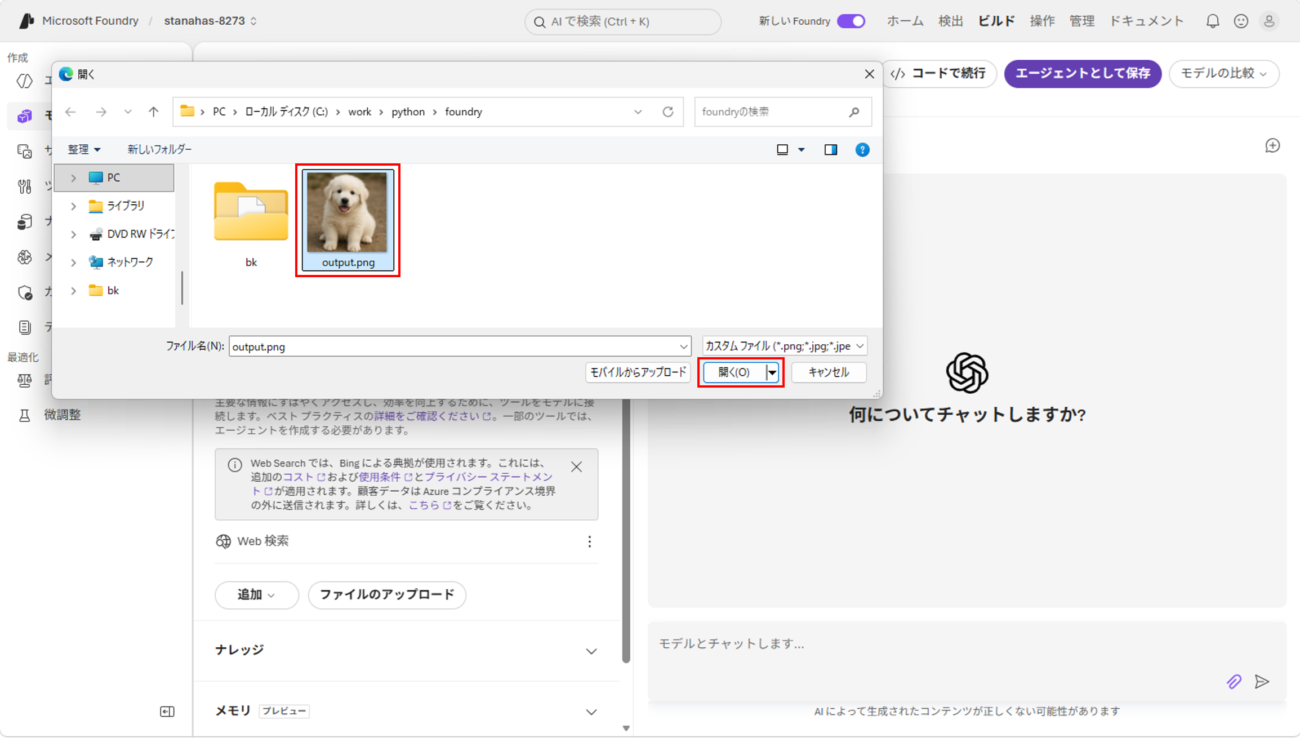
Task: Open the notifications bell icon
Action: (x=1212, y=21)
